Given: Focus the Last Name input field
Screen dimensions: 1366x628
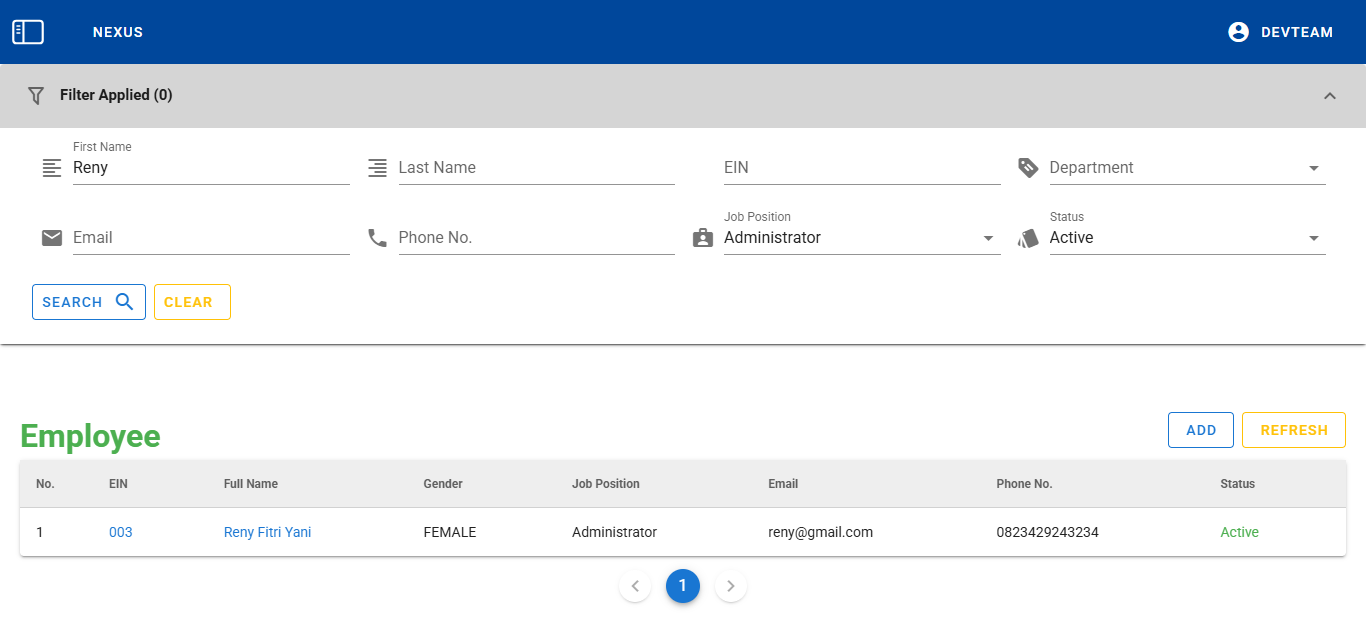Looking at the screenshot, I should click(536, 168).
